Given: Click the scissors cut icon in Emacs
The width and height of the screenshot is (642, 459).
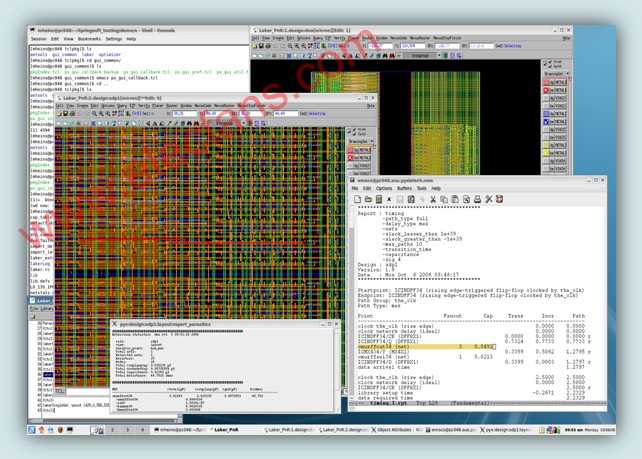Looking at the screenshot, I should pyautogui.click(x=432, y=199).
